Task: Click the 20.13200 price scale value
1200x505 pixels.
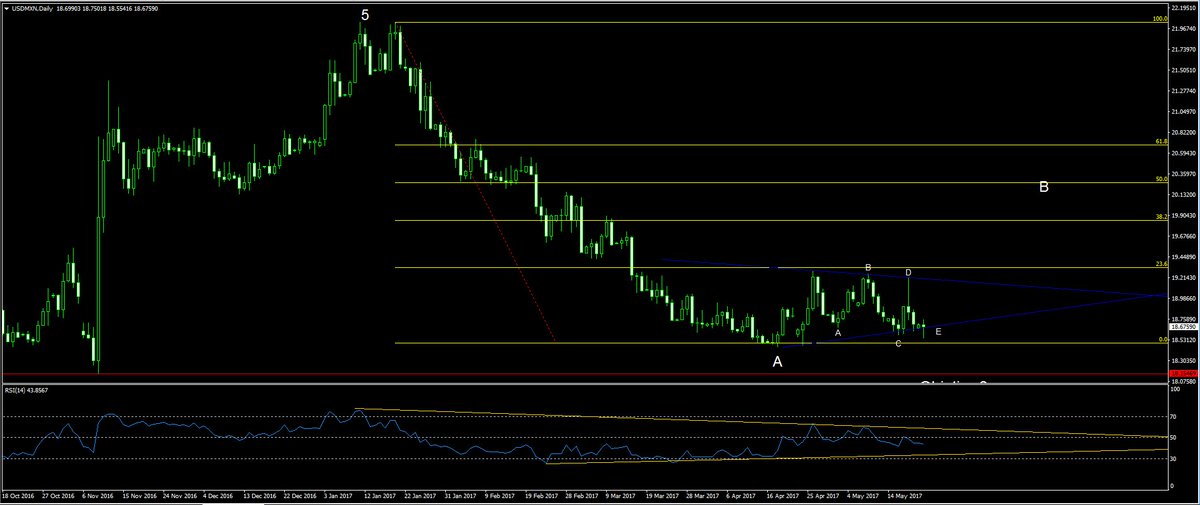Action: [x=1185, y=195]
